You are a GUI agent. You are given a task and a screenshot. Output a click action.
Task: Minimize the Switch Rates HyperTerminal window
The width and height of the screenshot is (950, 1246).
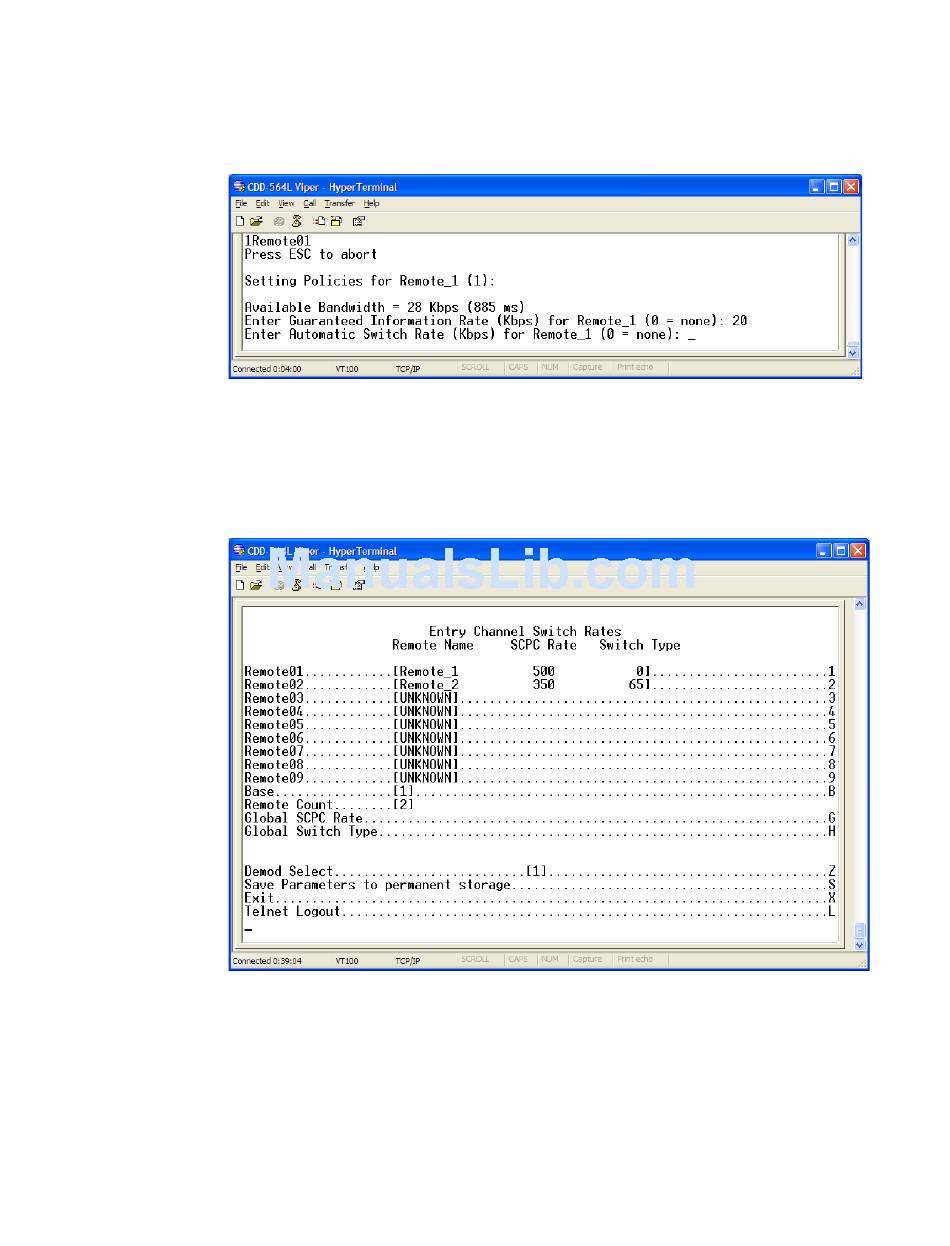[x=824, y=551]
